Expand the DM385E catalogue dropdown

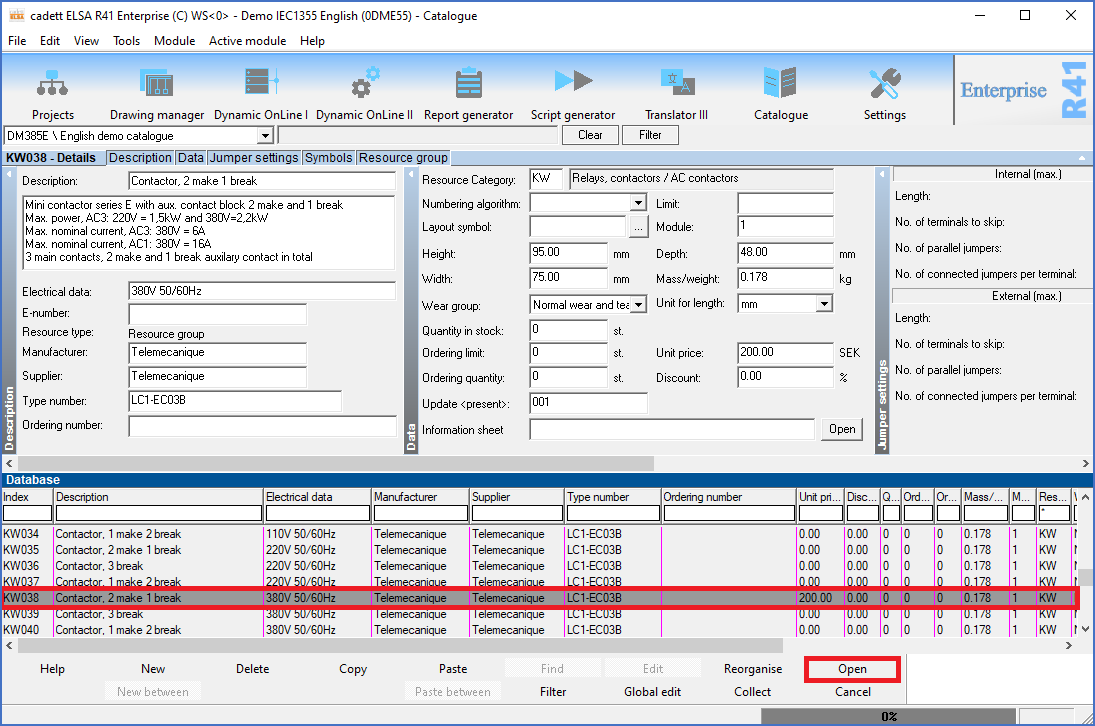(265, 136)
